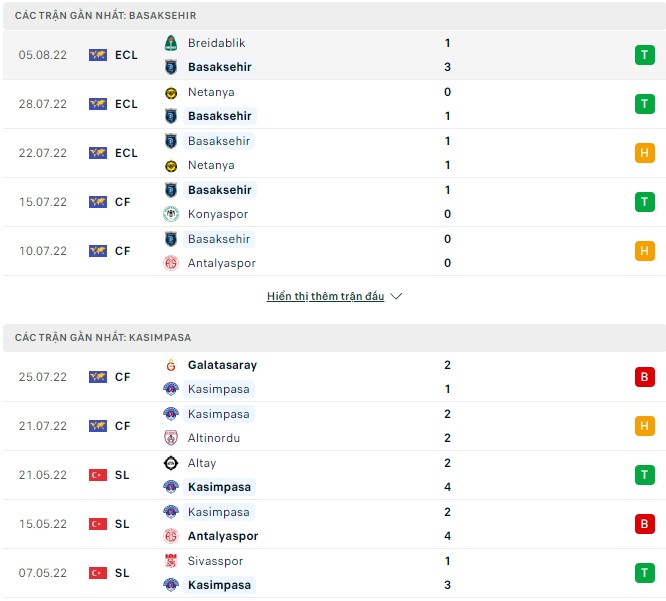Click the Konyaspor club logo
The height and width of the screenshot is (601, 666).
171,214
